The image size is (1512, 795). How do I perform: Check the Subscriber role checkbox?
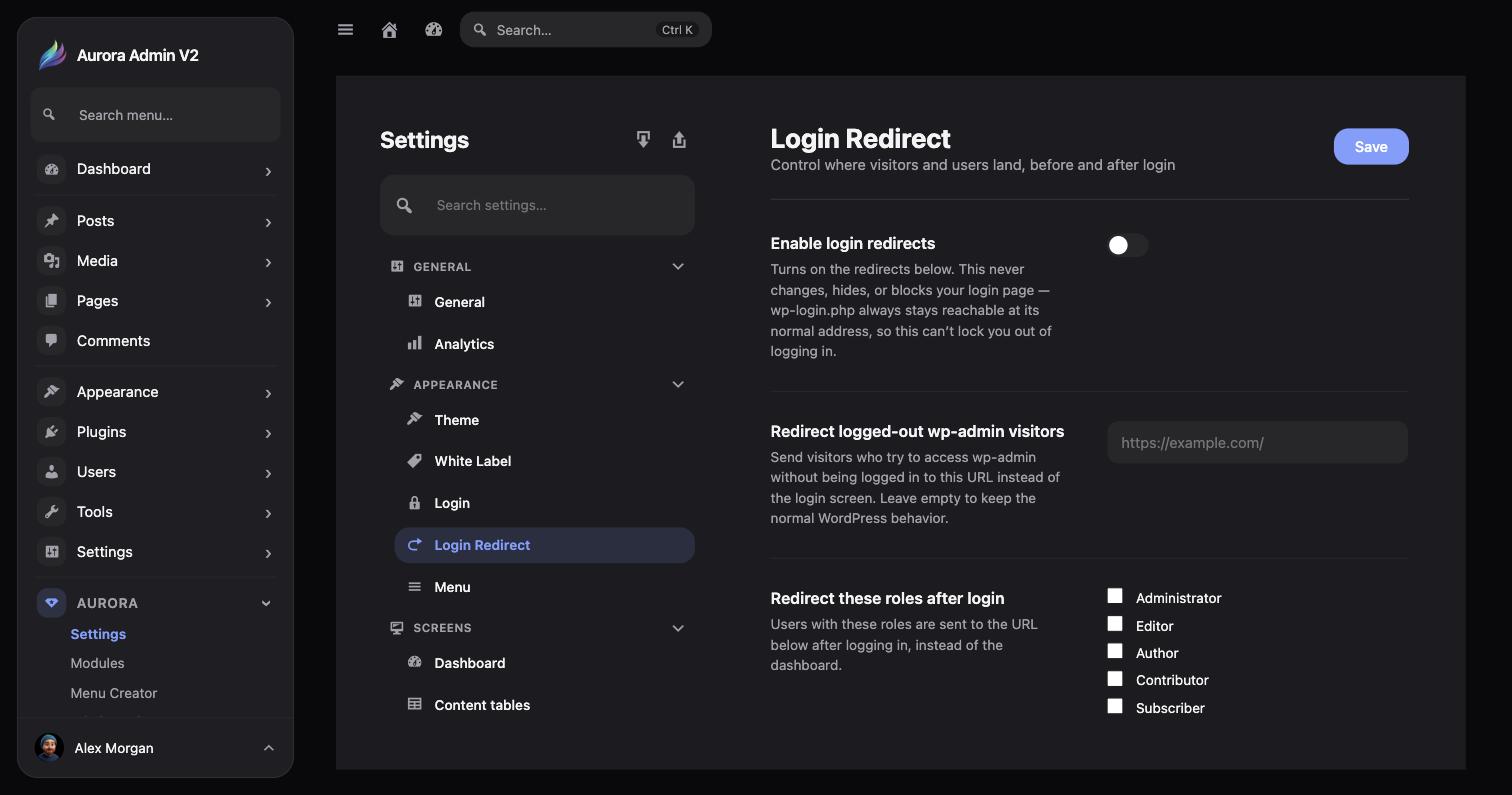tap(1115, 706)
